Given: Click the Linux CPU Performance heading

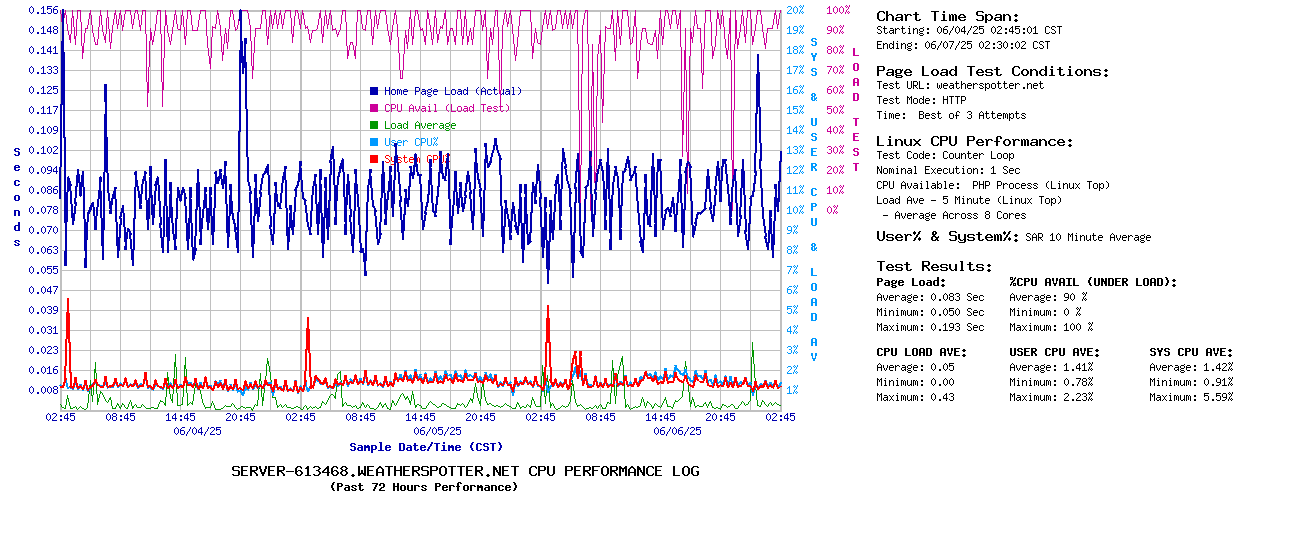Looking at the screenshot, I should pyautogui.click(x=974, y=141).
